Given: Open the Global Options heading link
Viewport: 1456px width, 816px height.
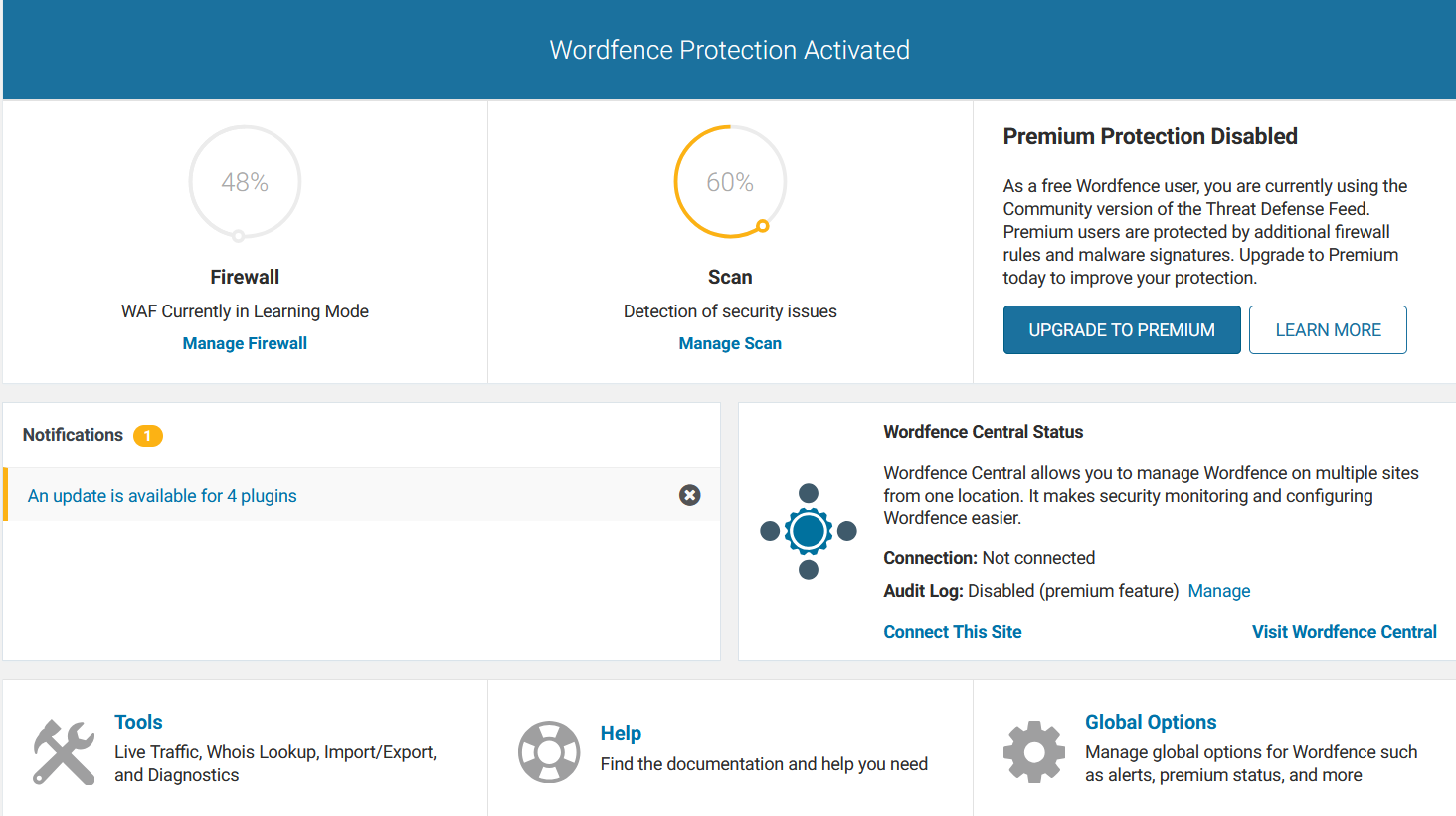Looking at the screenshot, I should click(x=1151, y=722).
